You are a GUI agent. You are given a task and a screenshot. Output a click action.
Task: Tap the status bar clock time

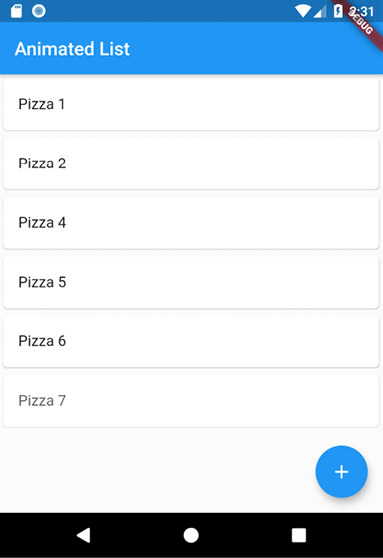pyautogui.click(x=361, y=11)
